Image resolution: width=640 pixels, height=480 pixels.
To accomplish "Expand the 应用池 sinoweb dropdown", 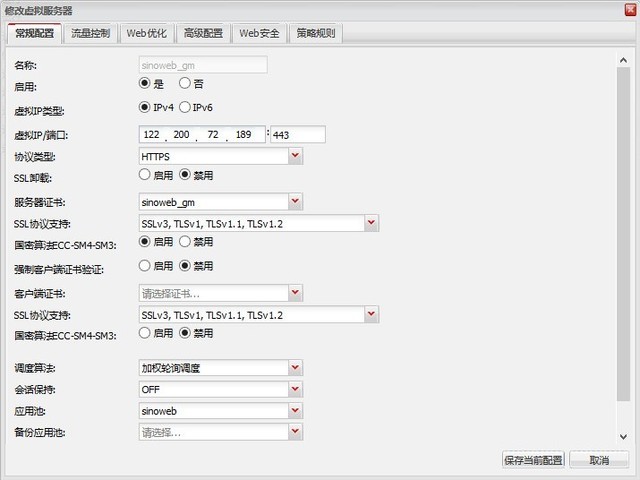I will pos(295,411).
